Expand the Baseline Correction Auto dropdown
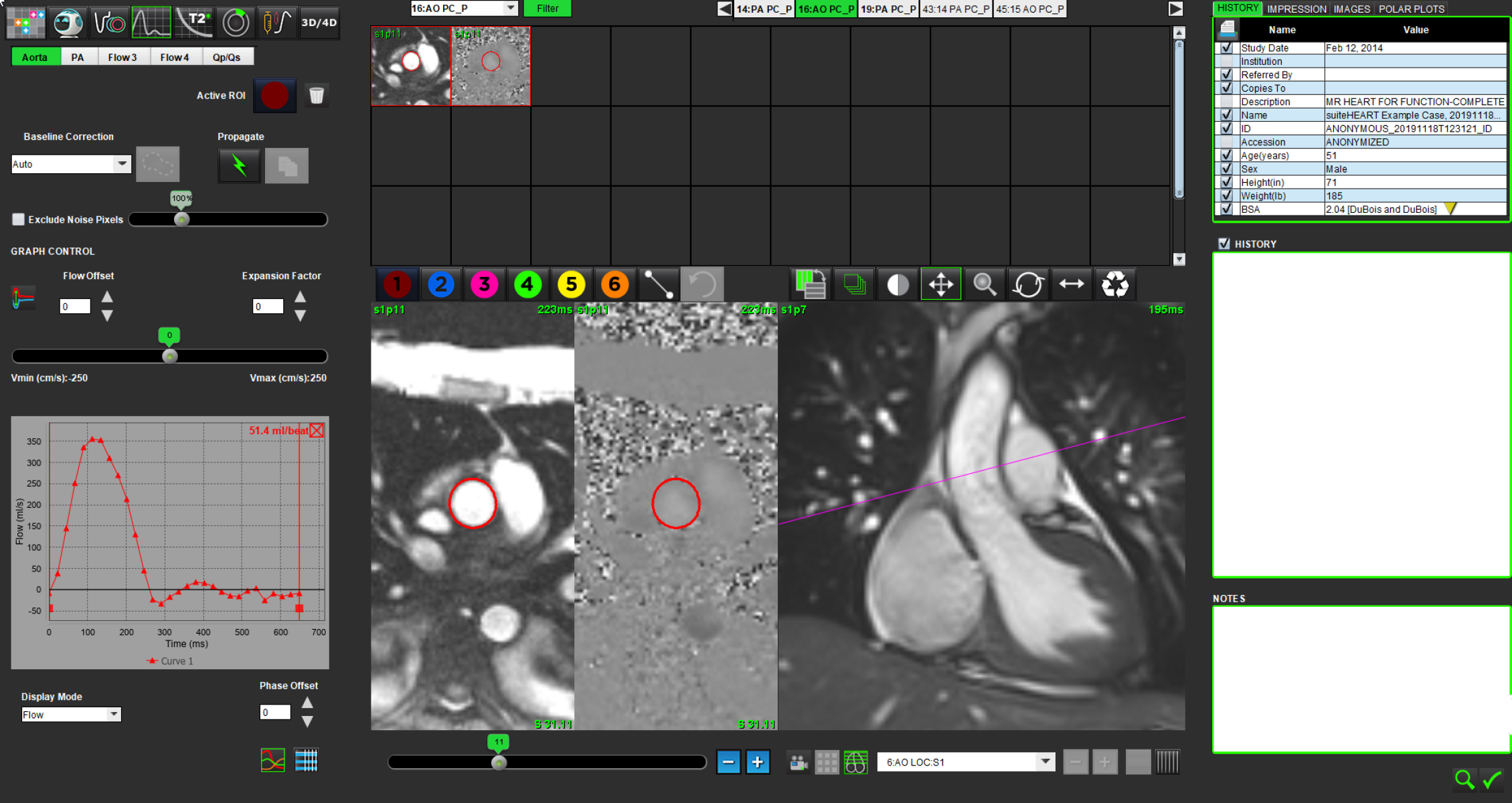 coord(122,164)
